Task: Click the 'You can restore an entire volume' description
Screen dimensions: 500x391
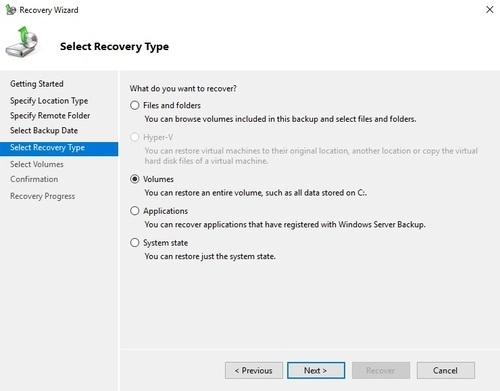Action: click(x=256, y=193)
